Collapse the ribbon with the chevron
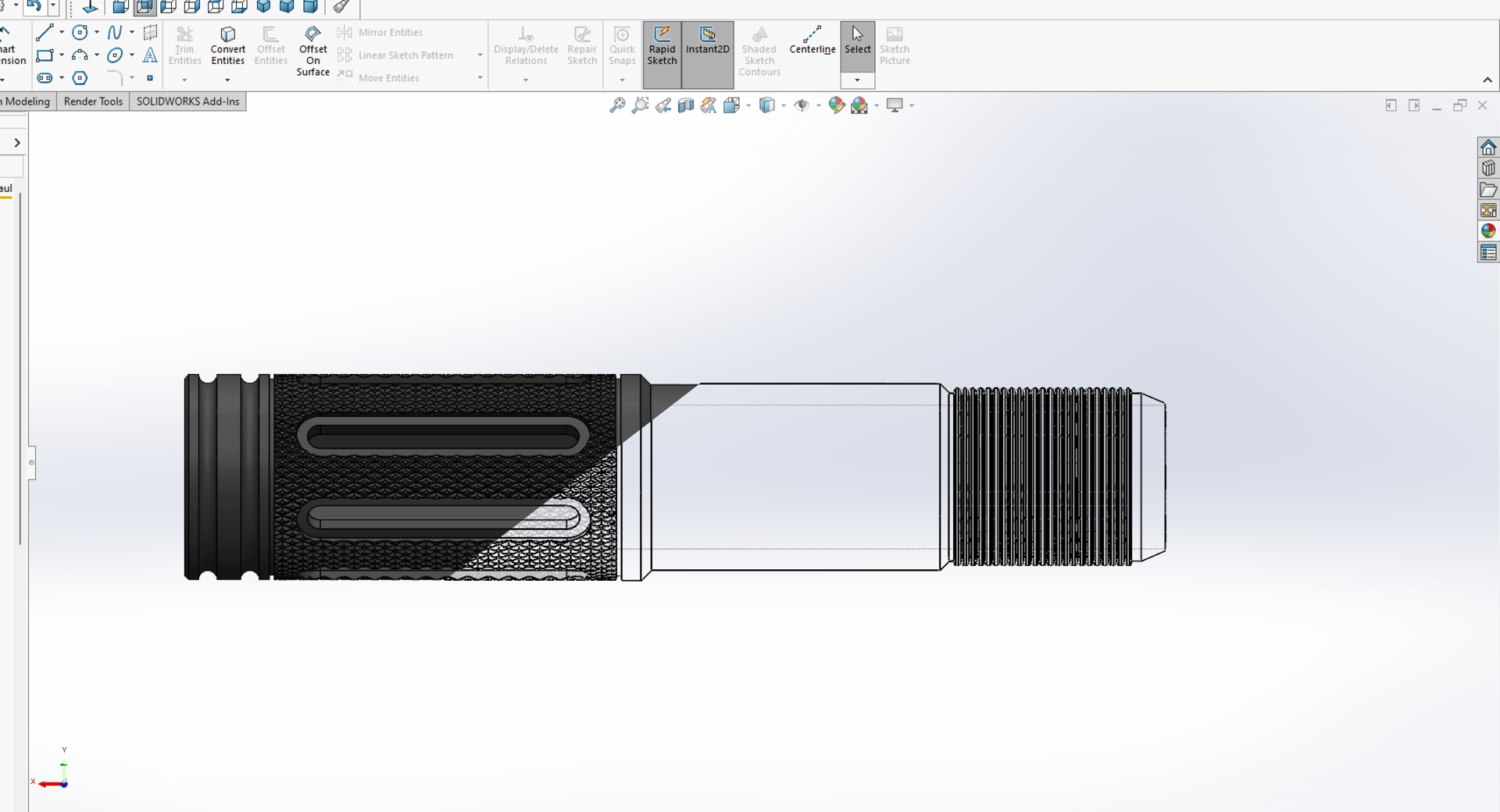This screenshot has height=812, width=1500. [x=1487, y=80]
